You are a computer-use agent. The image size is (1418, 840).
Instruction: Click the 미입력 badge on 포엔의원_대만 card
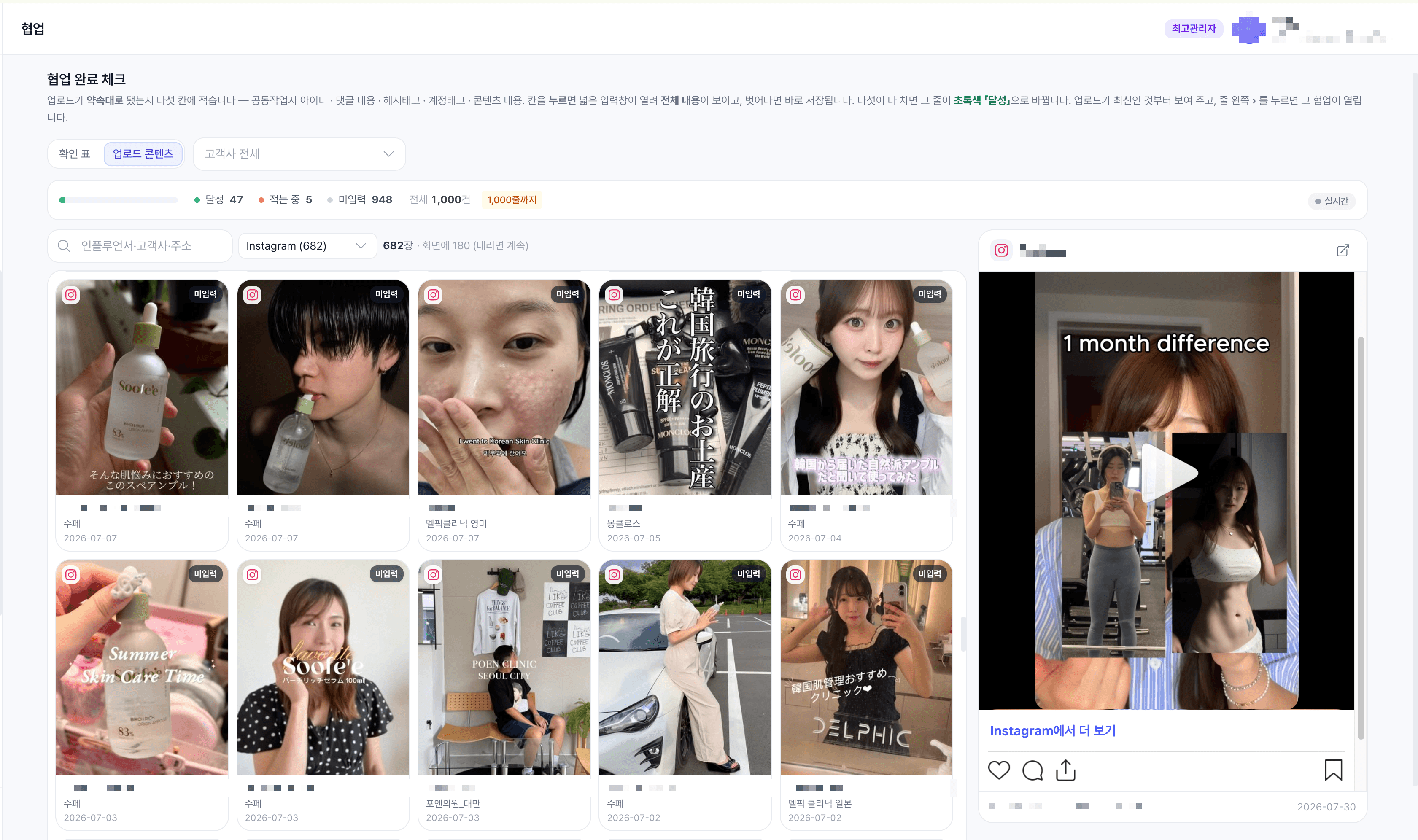click(x=567, y=574)
